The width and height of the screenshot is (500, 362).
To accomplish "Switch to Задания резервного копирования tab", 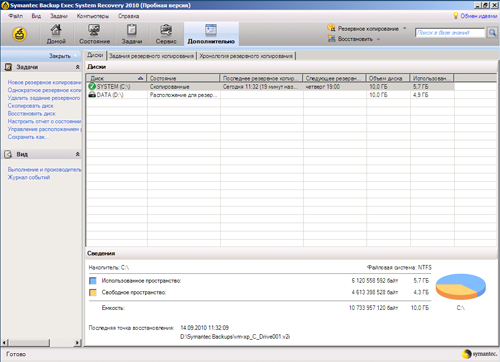I will pos(151,56).
